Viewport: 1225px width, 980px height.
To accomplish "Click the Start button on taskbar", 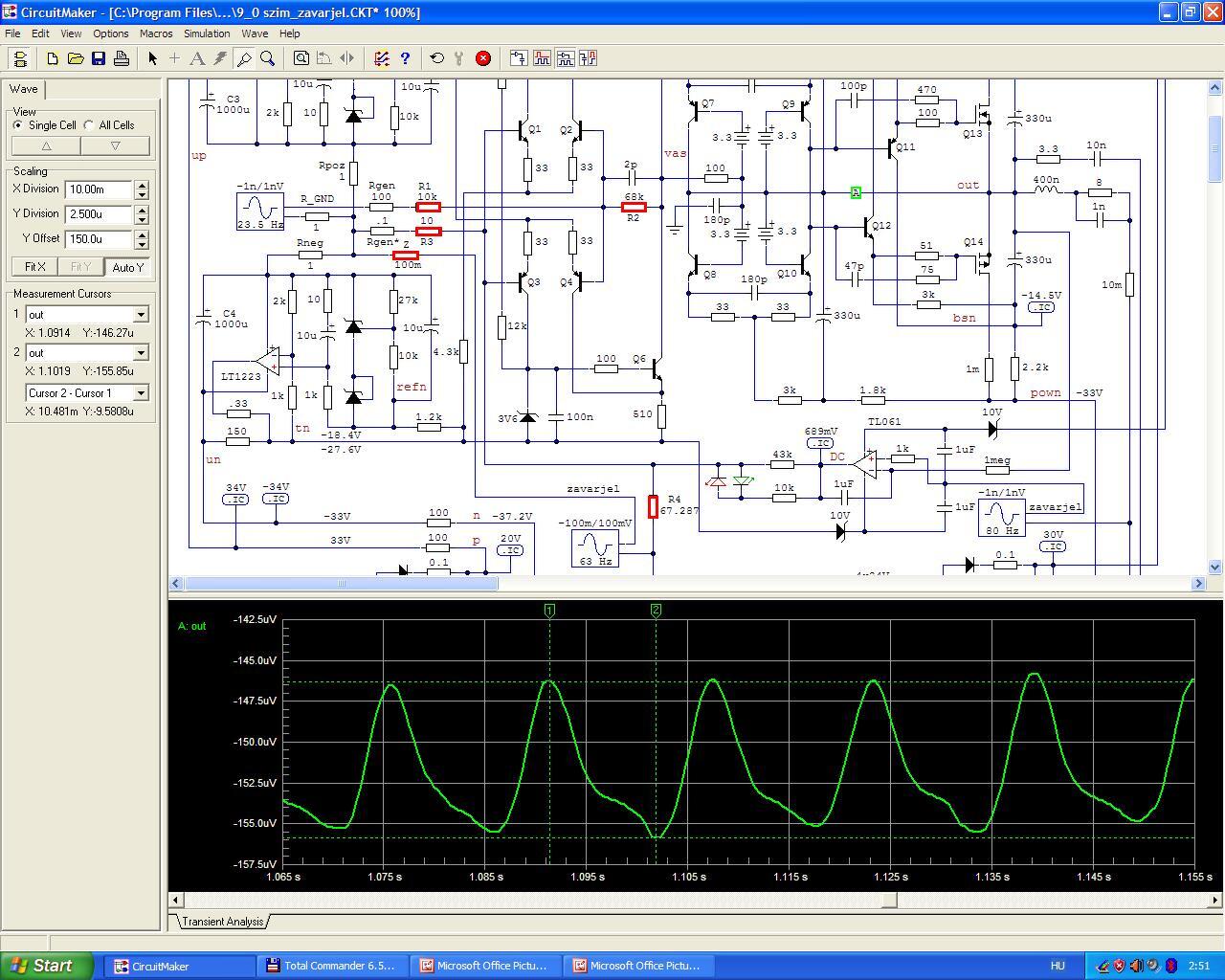I will (x=47, y=966).
